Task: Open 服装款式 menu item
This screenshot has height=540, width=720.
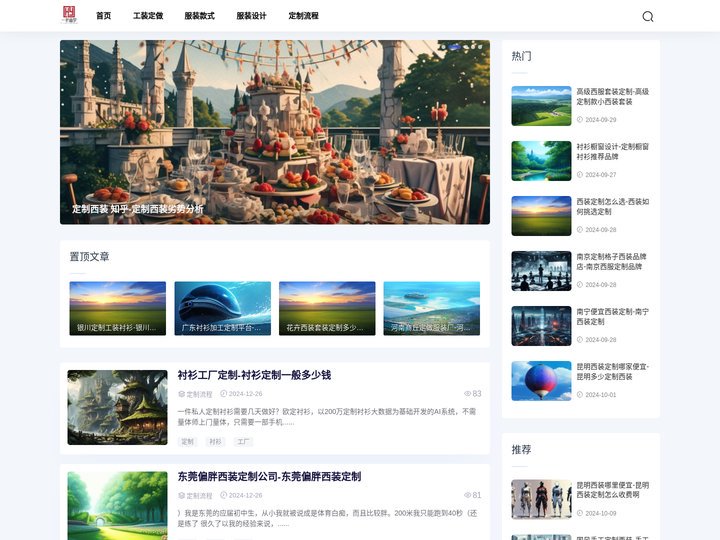Action: 199,16
